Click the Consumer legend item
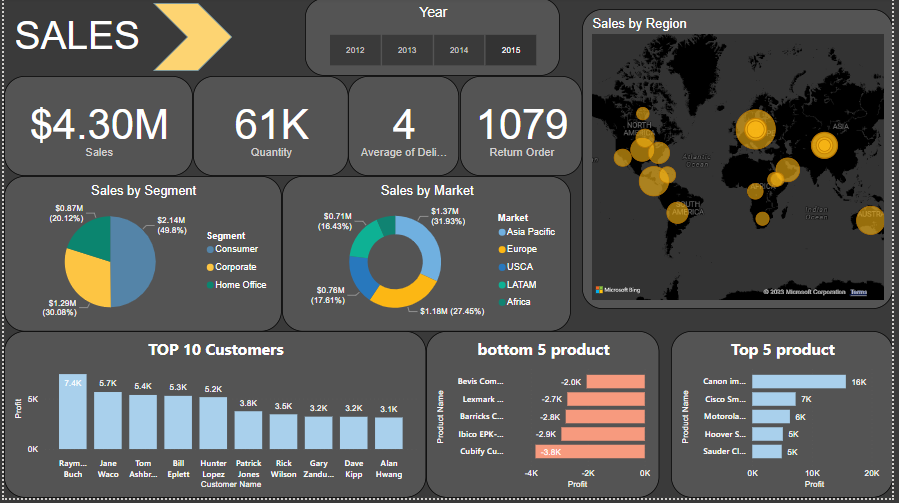This screenshot has width=899, height=503. point(236,249)
